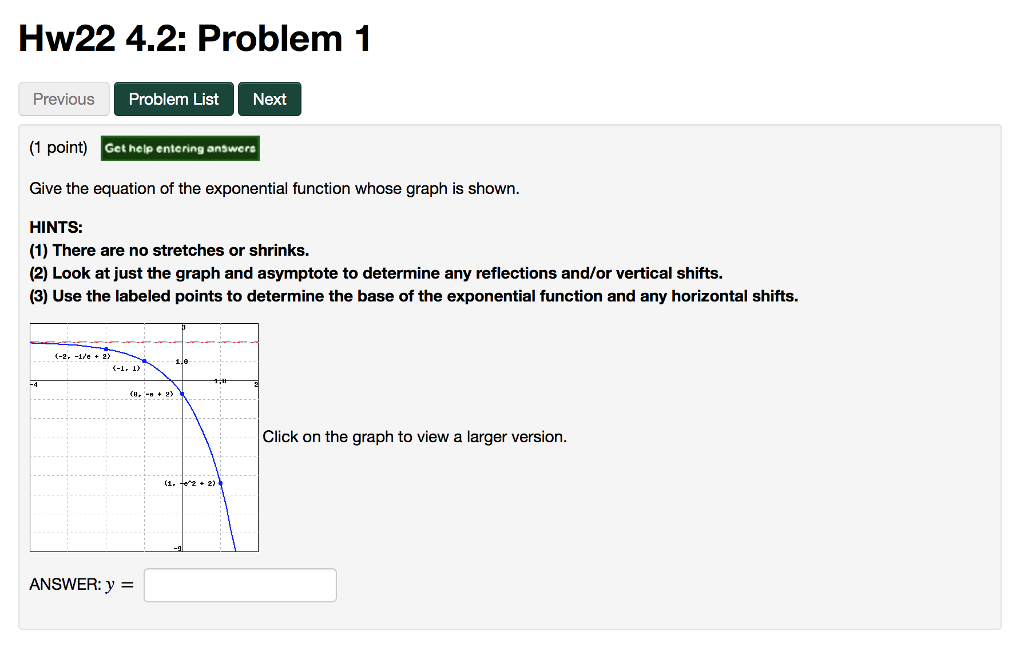Click the point labeled (-2, -1/e + 2)
This screenshot has width=1024, height=651.
[x=106, y=348]
